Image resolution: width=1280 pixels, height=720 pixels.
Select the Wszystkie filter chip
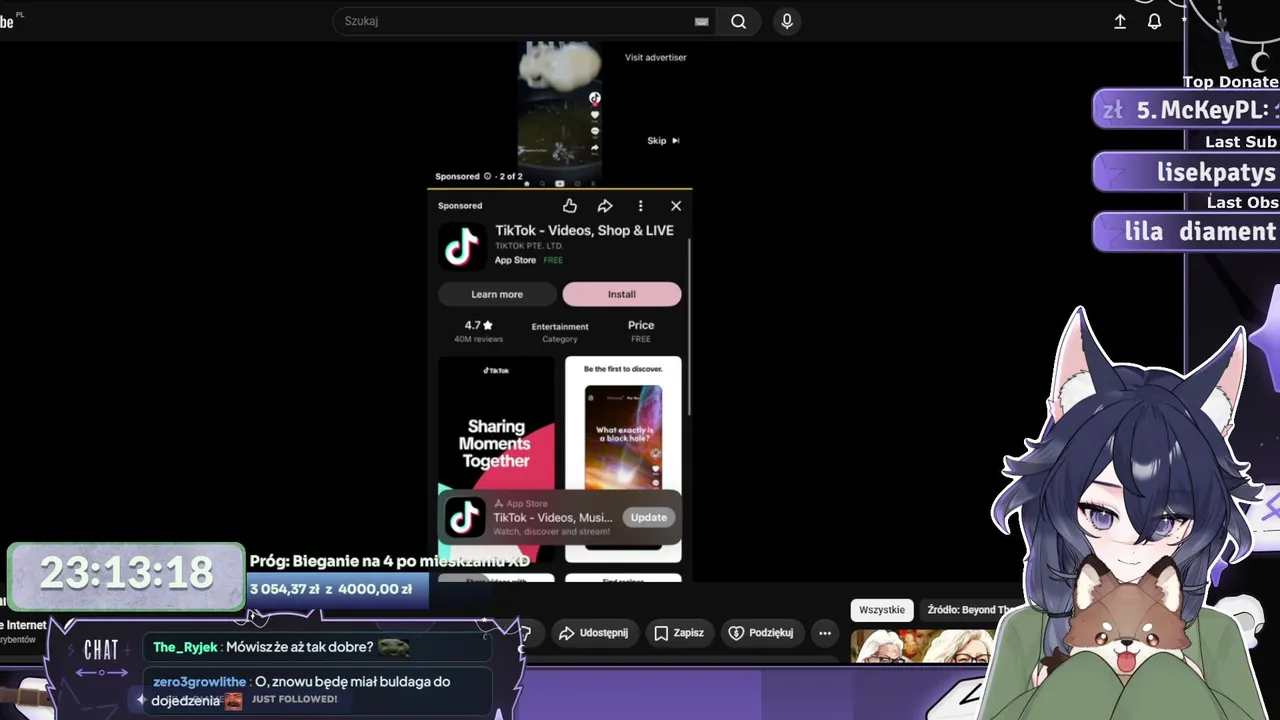click(x=882, y=610)
